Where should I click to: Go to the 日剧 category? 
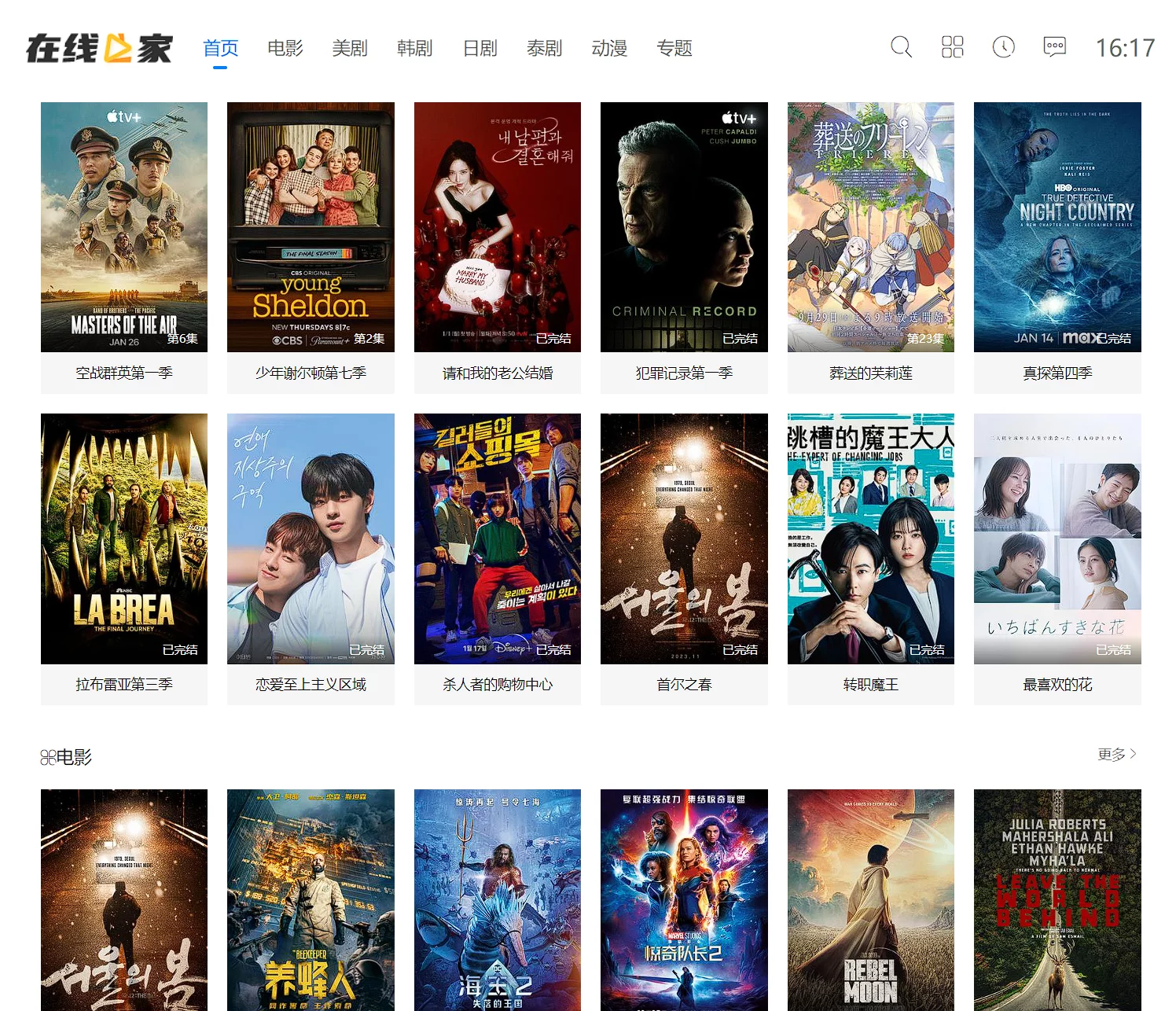coord(480,49)
